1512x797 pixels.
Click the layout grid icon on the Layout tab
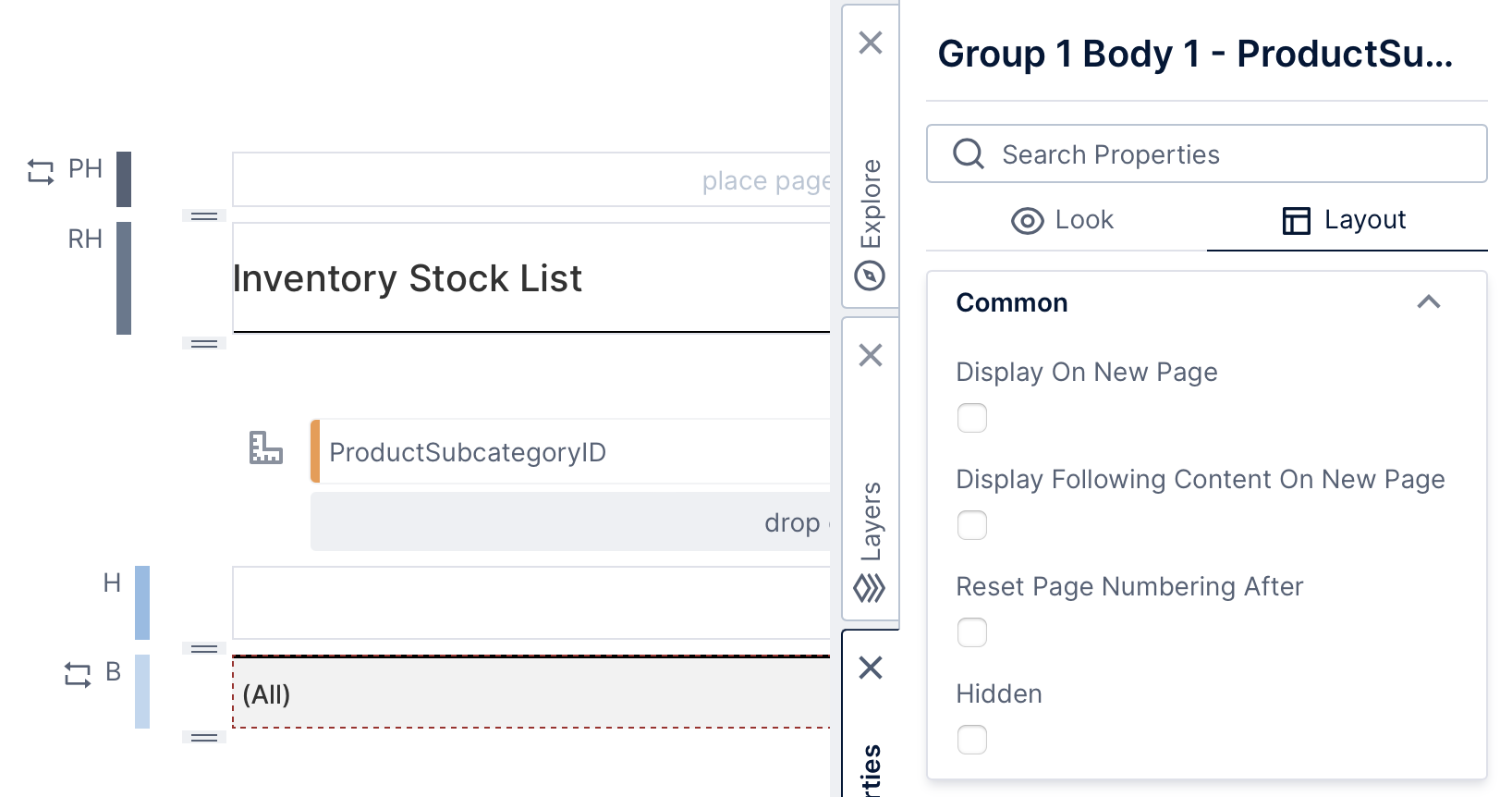click(x=1297, y=221)
